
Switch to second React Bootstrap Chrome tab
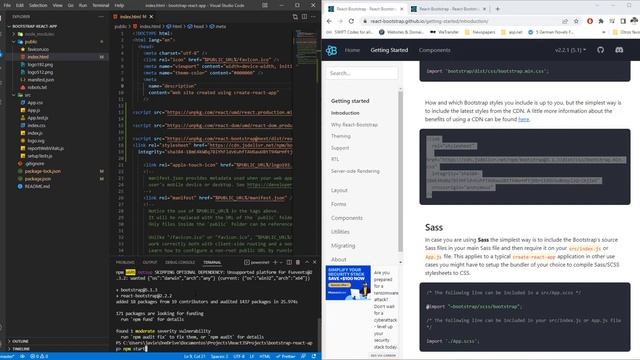448,9
